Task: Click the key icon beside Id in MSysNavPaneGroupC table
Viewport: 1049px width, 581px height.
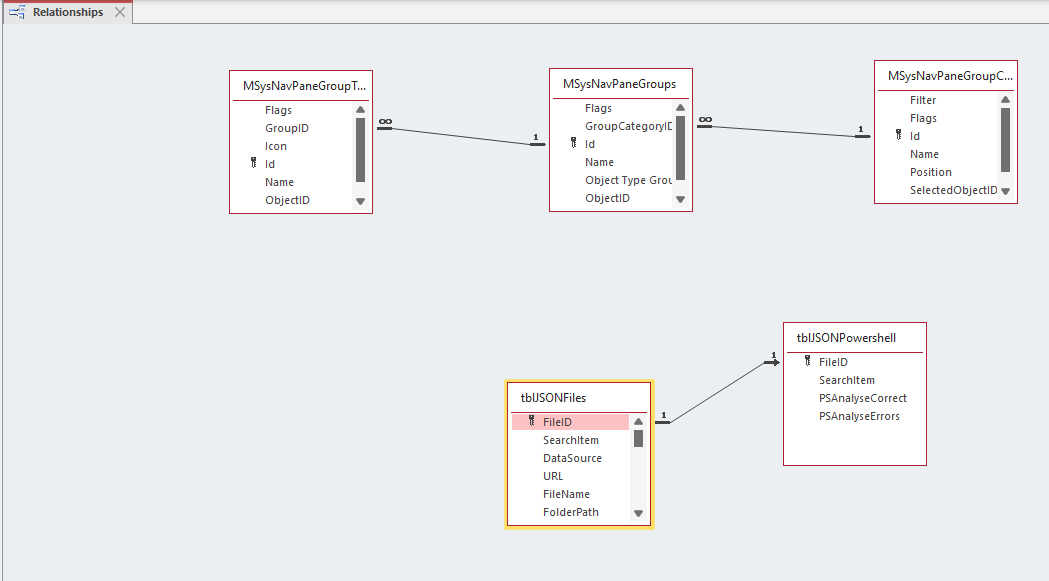Action: click(898, 135)
